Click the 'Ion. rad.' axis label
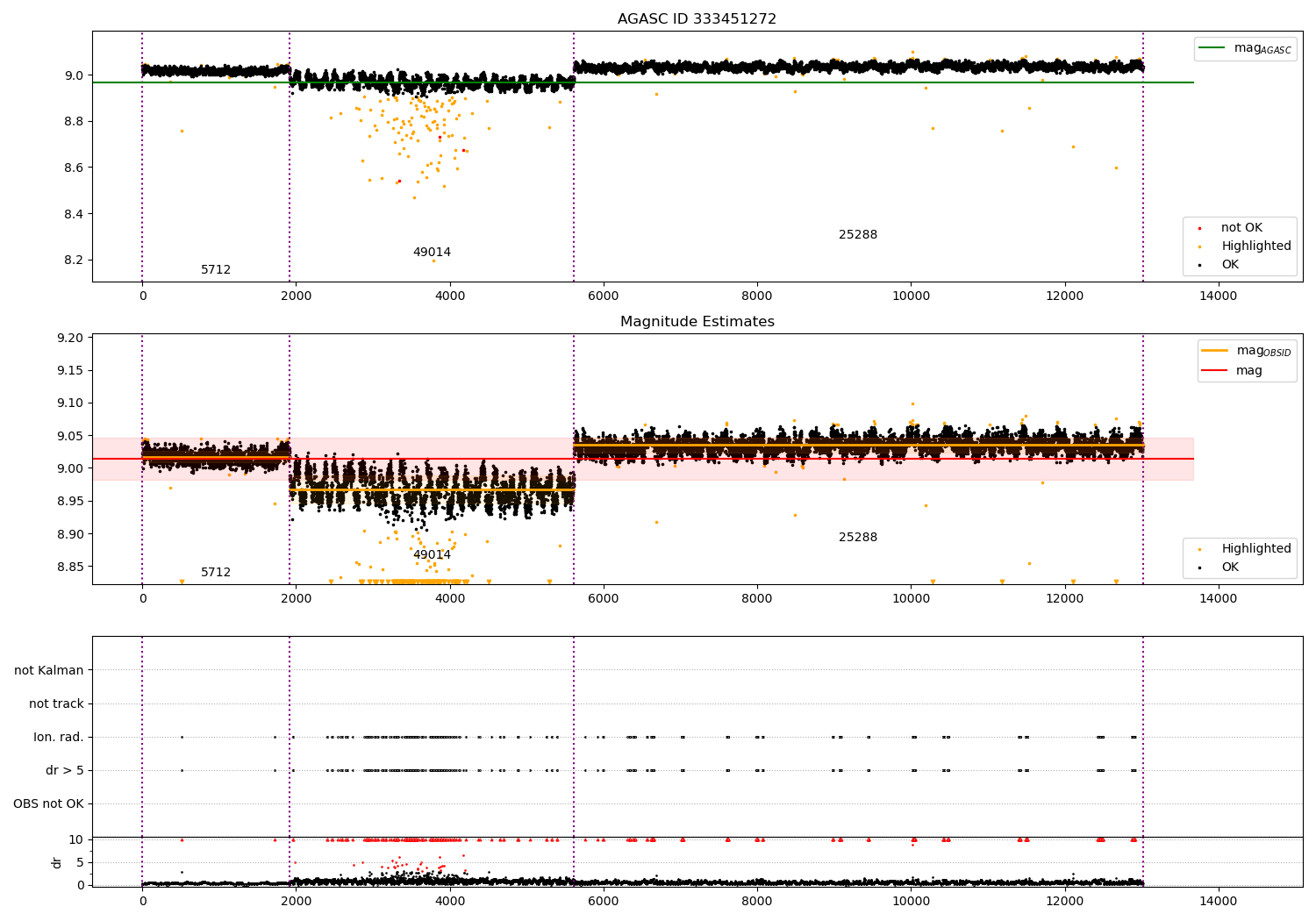Image resolution: width=1316 pixels, height=921 pixels. 59,738
